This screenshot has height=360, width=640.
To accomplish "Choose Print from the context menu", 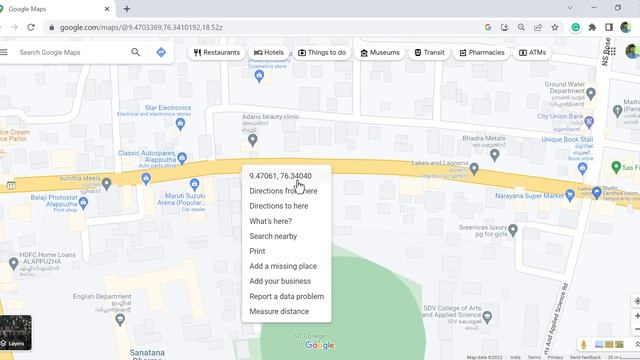I will (x=287, y=251).
